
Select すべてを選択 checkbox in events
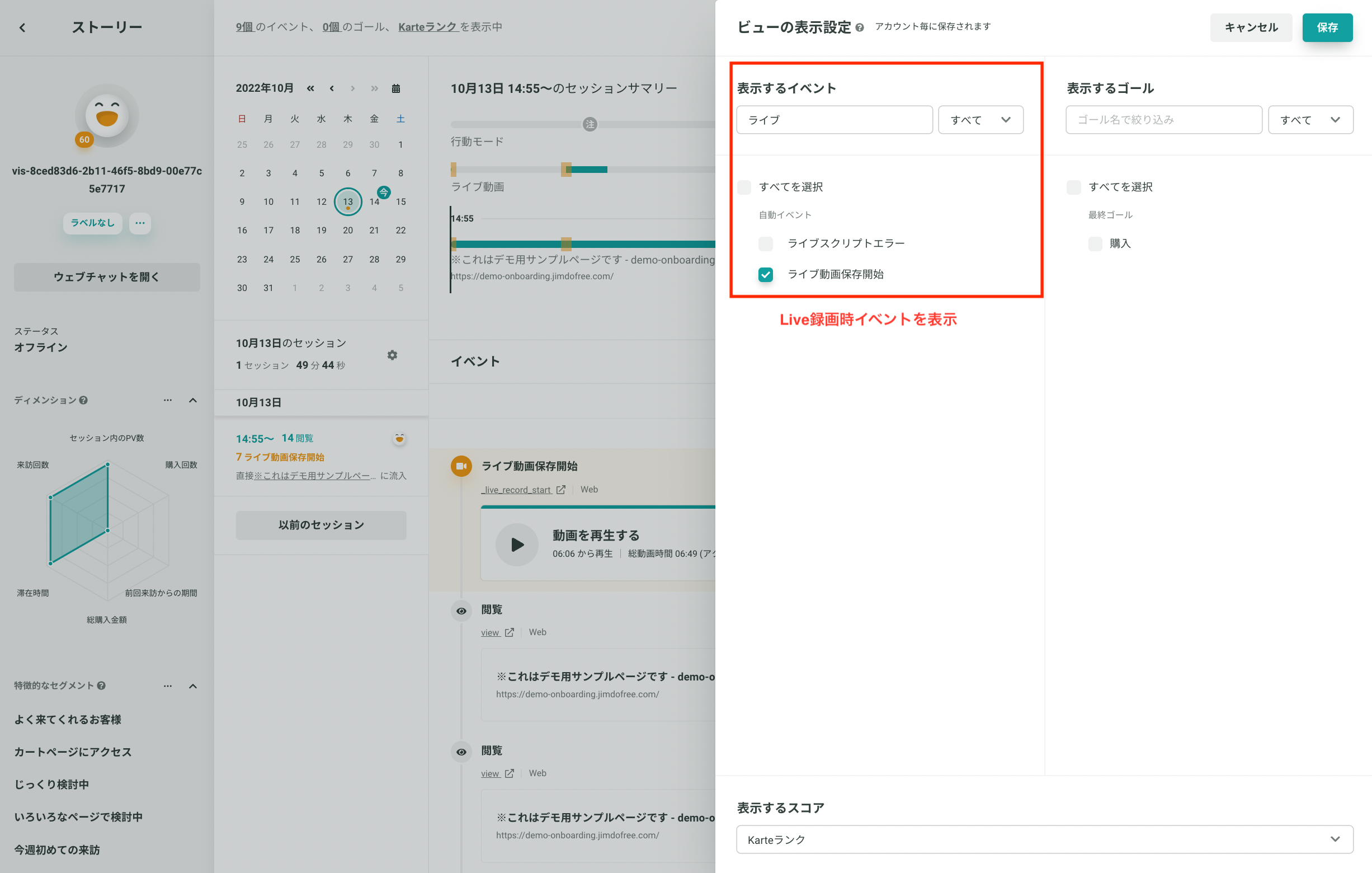pyautogui.click(x=747, y=186)
